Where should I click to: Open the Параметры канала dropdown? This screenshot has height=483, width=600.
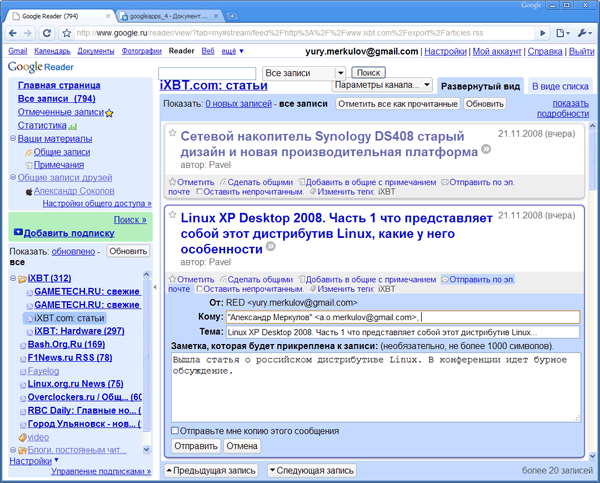pyautogui.click(x=382, y=85)
